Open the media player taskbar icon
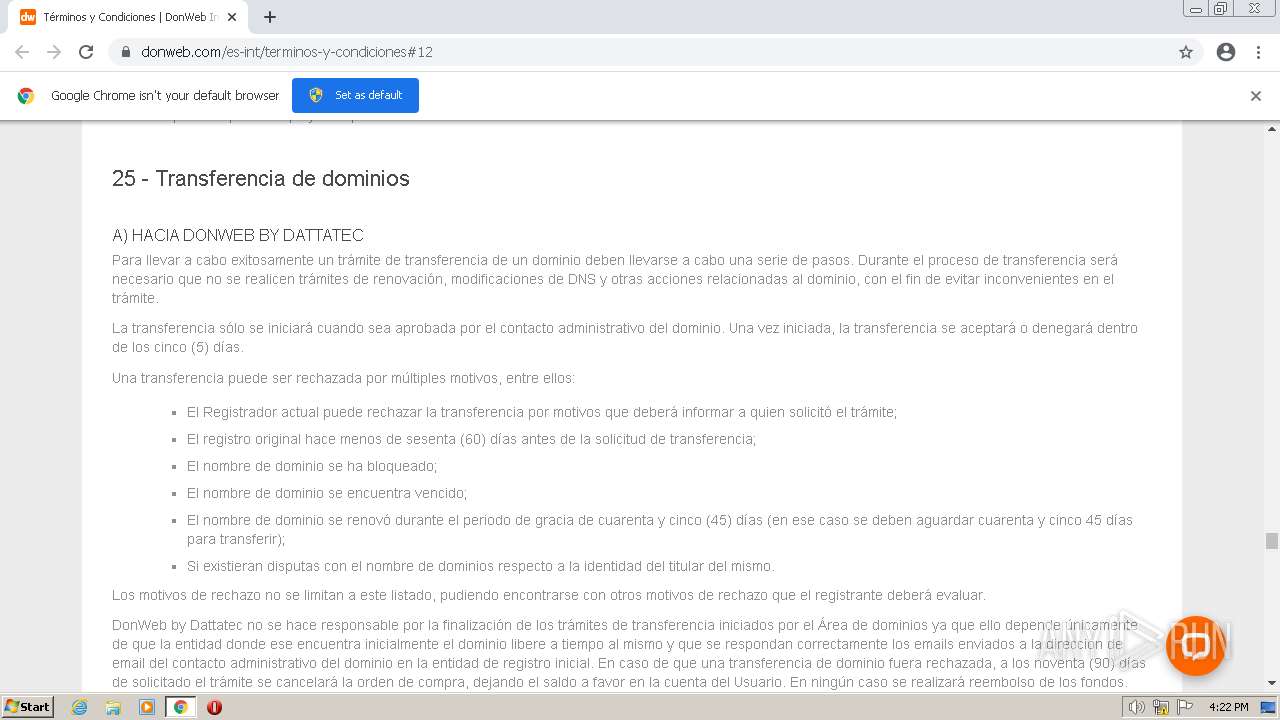Image resolution: width=1280 pixels, height=720 pixels. click(x=147, y=707)
